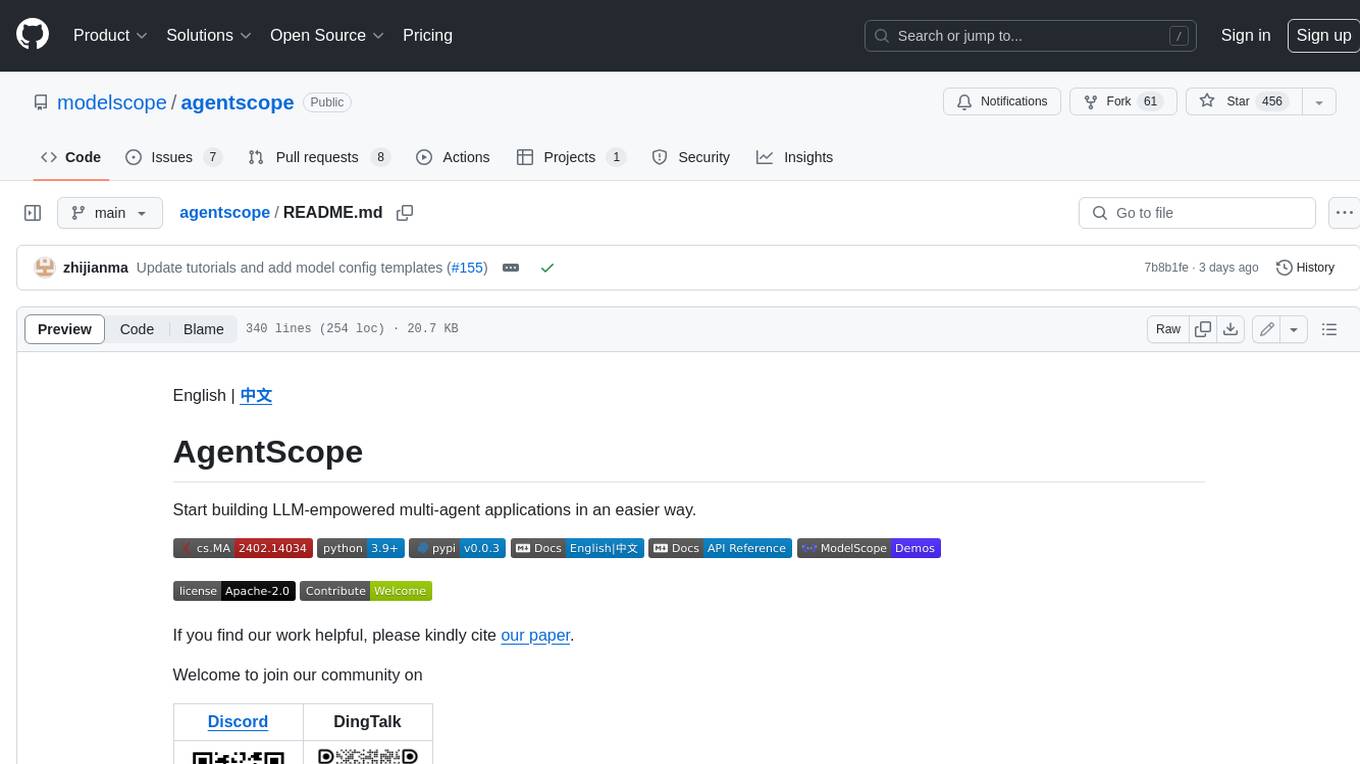
Task: Open the star lists dropdown arrow
Action: pyautogui.click(x=1319, y=102)
